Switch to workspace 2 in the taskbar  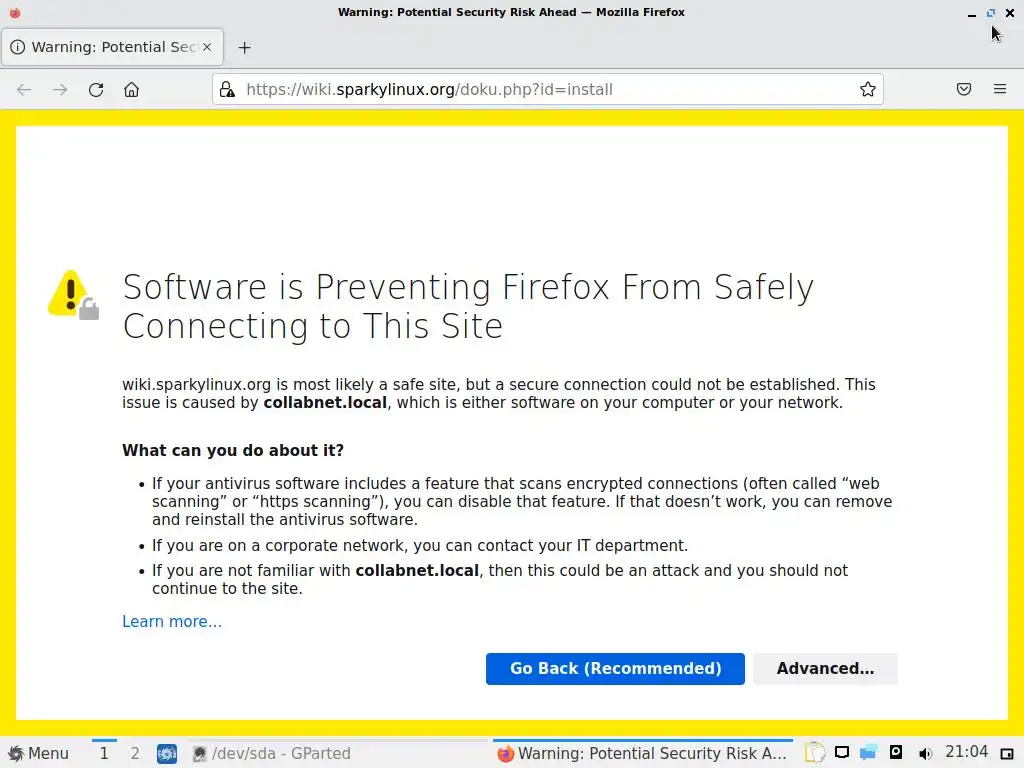[x=135, y=754]
